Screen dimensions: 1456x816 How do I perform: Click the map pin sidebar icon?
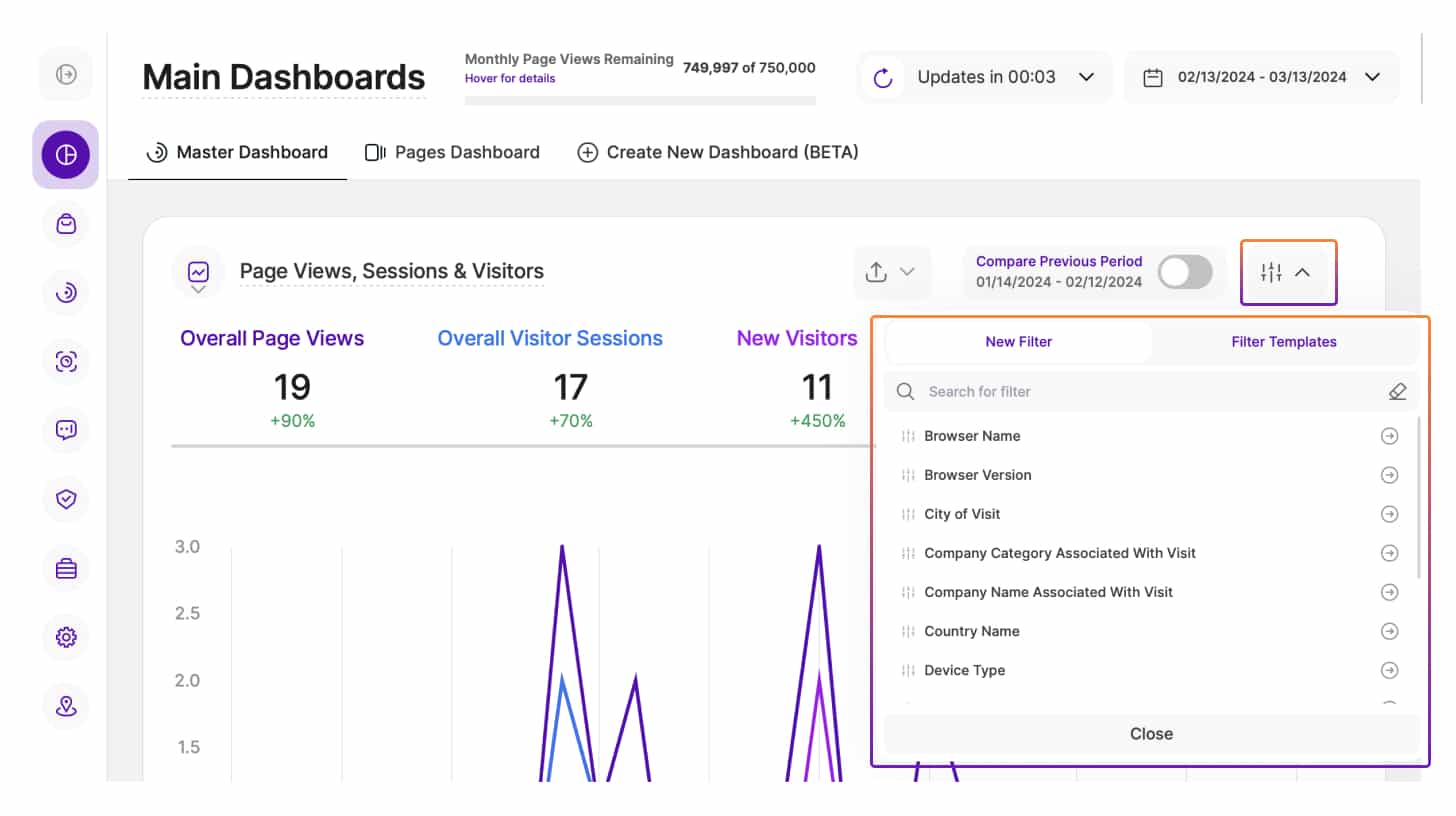(66, 706)
